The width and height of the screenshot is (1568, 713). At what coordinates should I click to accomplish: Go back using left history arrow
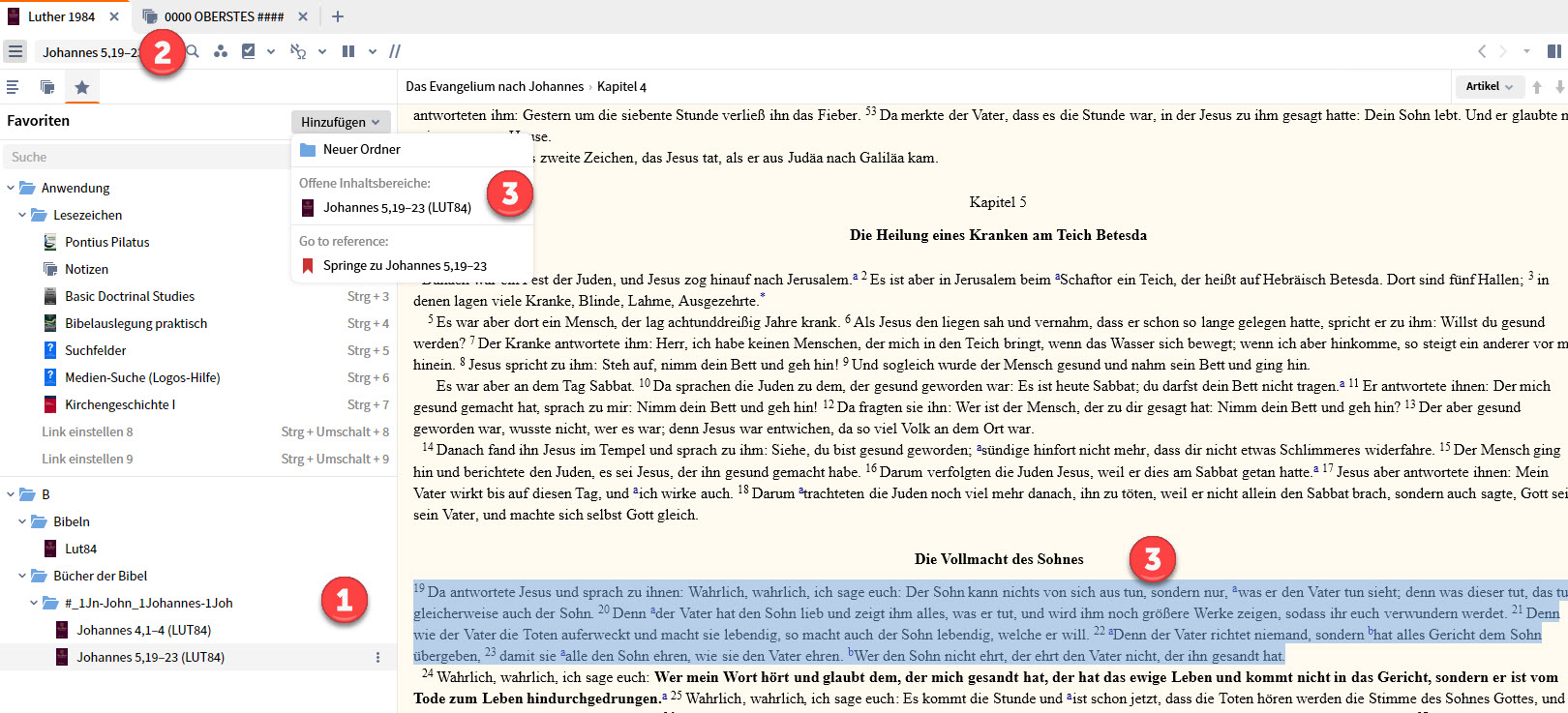point(1482,51)
